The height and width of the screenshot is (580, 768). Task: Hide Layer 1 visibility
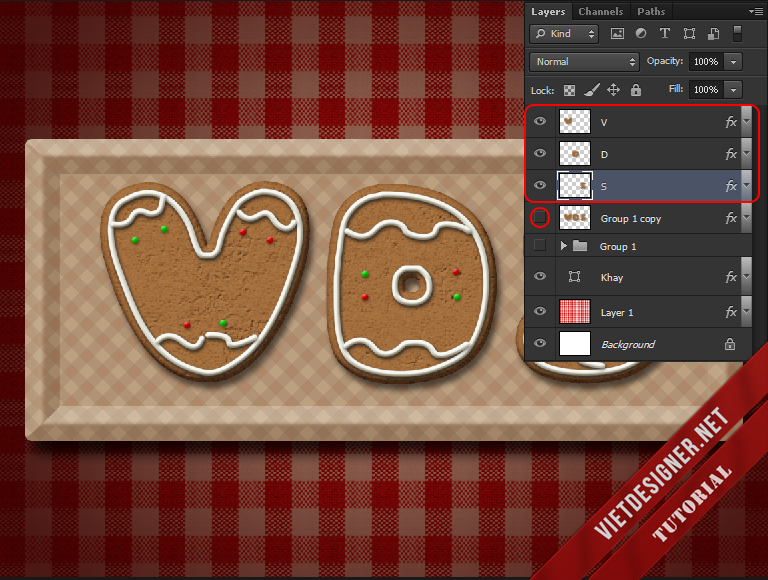(540, 311)
